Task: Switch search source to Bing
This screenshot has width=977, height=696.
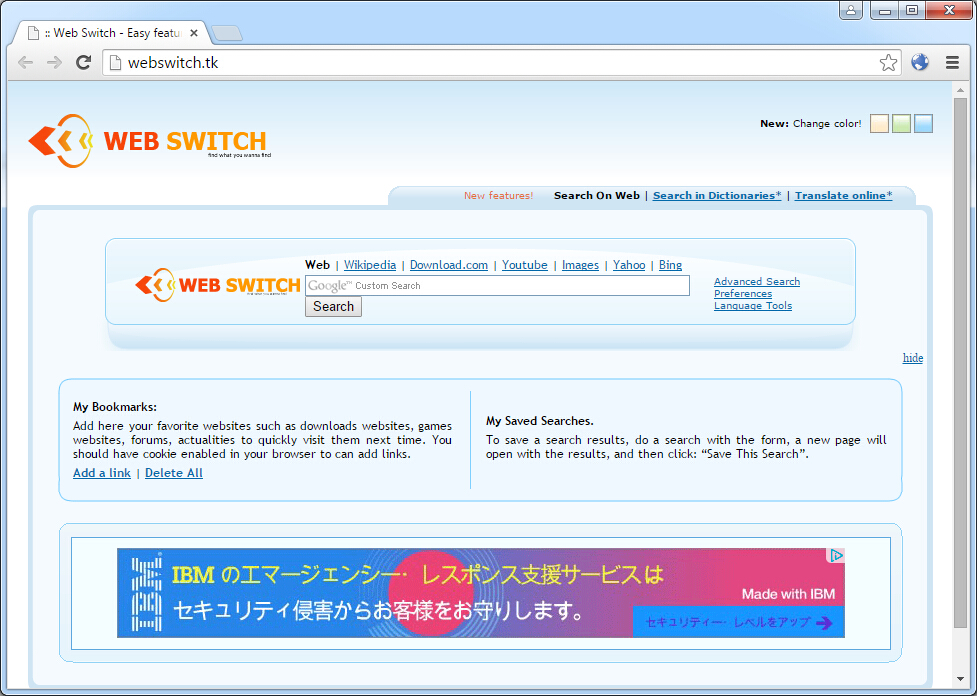Action: click(x=670, y=265)
